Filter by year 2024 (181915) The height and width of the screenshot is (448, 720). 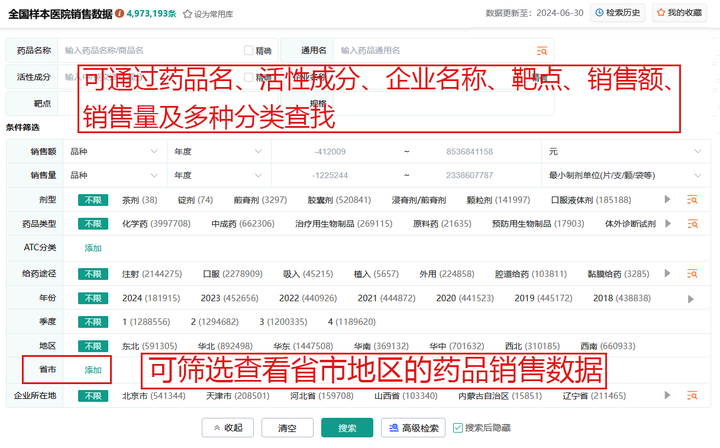tap(151, 298)
